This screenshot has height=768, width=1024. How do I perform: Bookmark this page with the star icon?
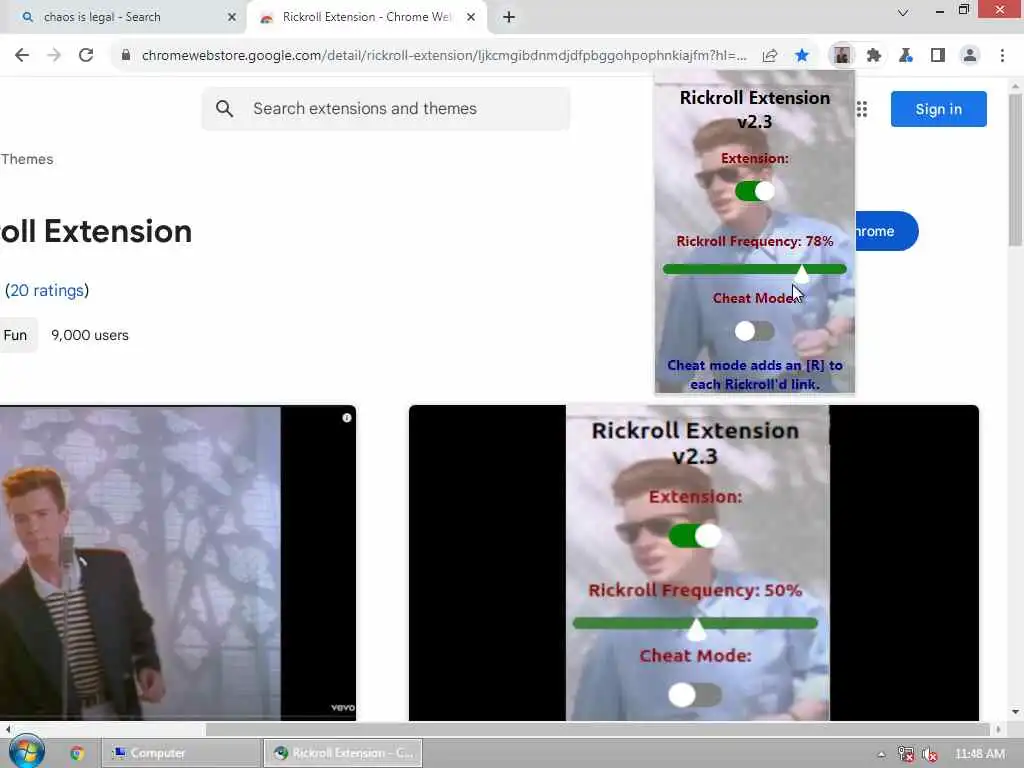click(802, 56)
